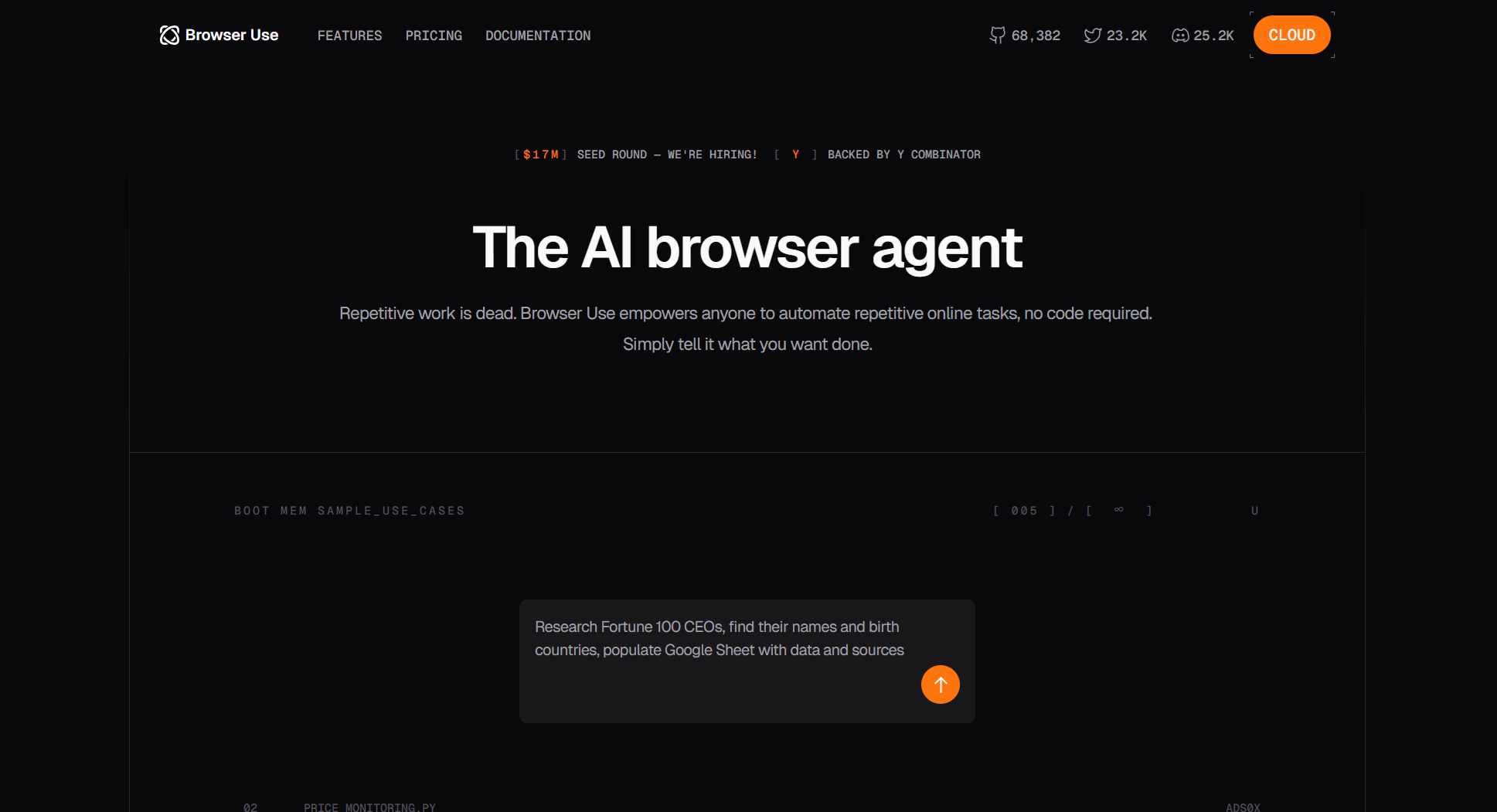Click the PRICE_MONITORING.PY item
The image size is (1497, 812).
(x=369, y=807)
